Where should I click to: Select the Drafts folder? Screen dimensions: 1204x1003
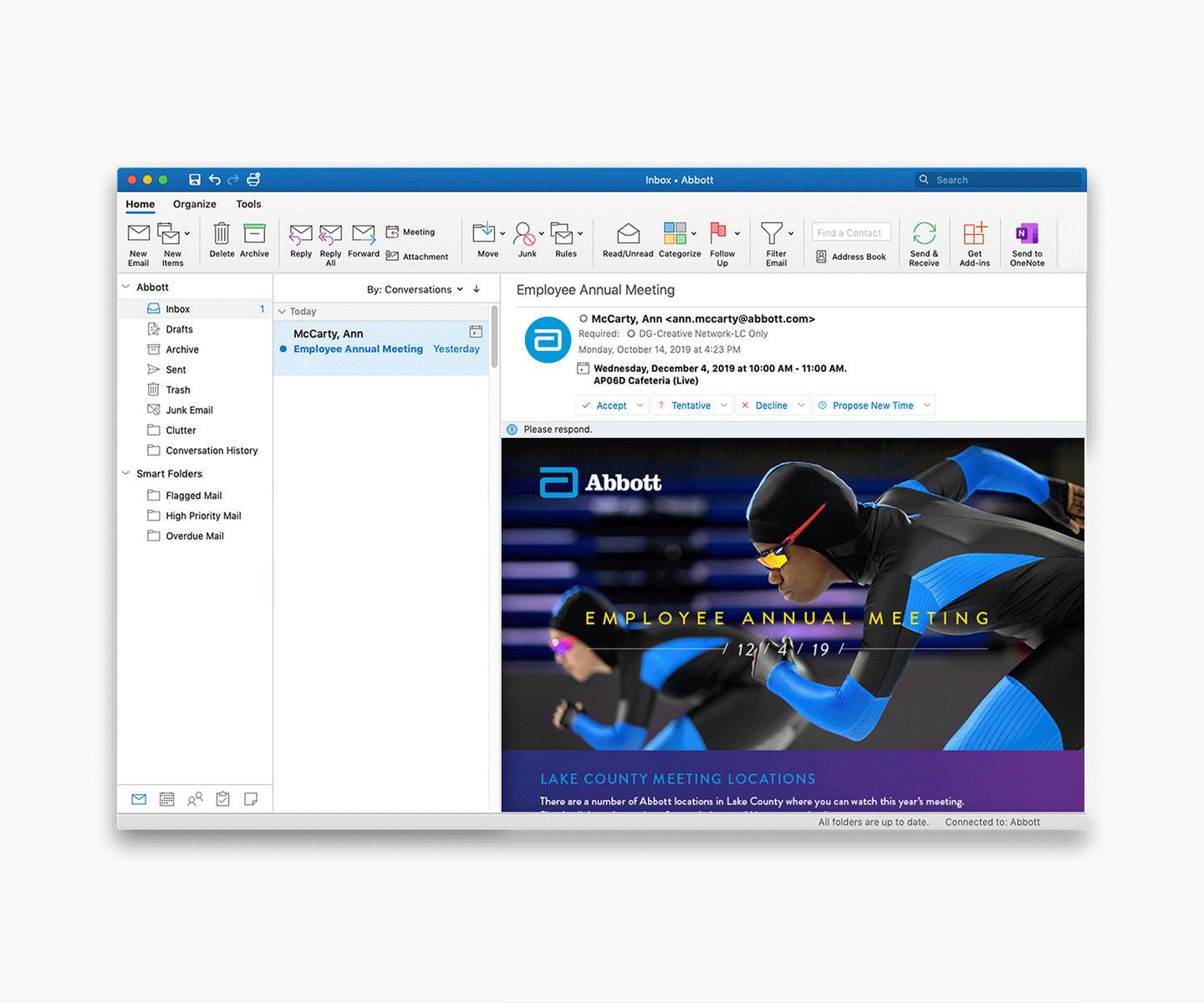pyautogui.click(x=195, y=329)
